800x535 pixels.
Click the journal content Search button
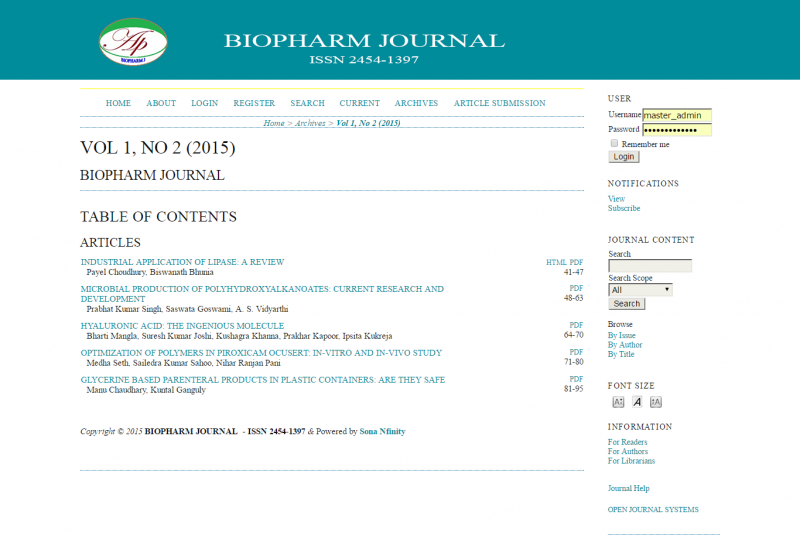pos(627,303)
